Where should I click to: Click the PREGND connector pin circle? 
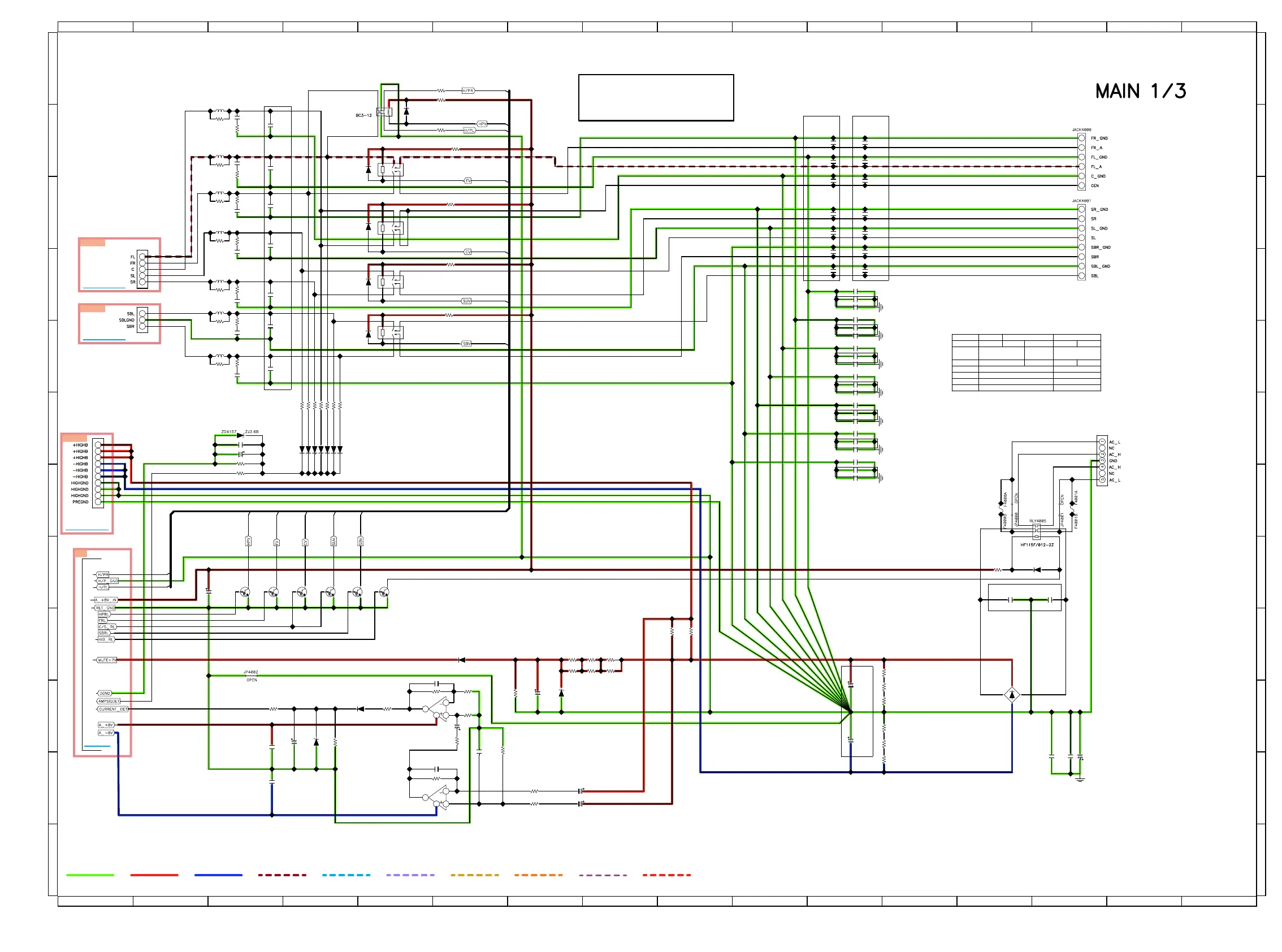98,502
